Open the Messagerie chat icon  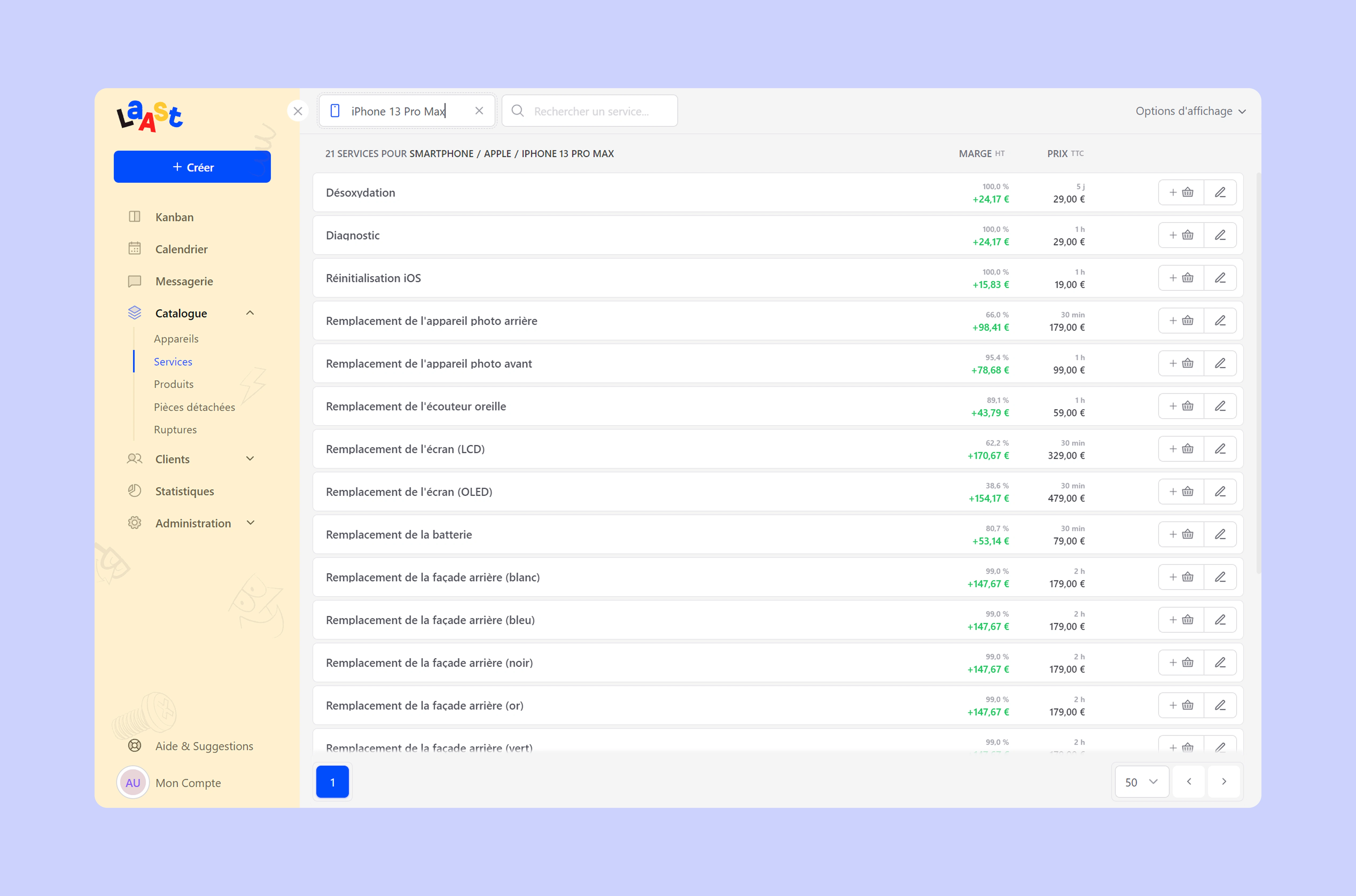pyautogui.click(x=135, y=281)
